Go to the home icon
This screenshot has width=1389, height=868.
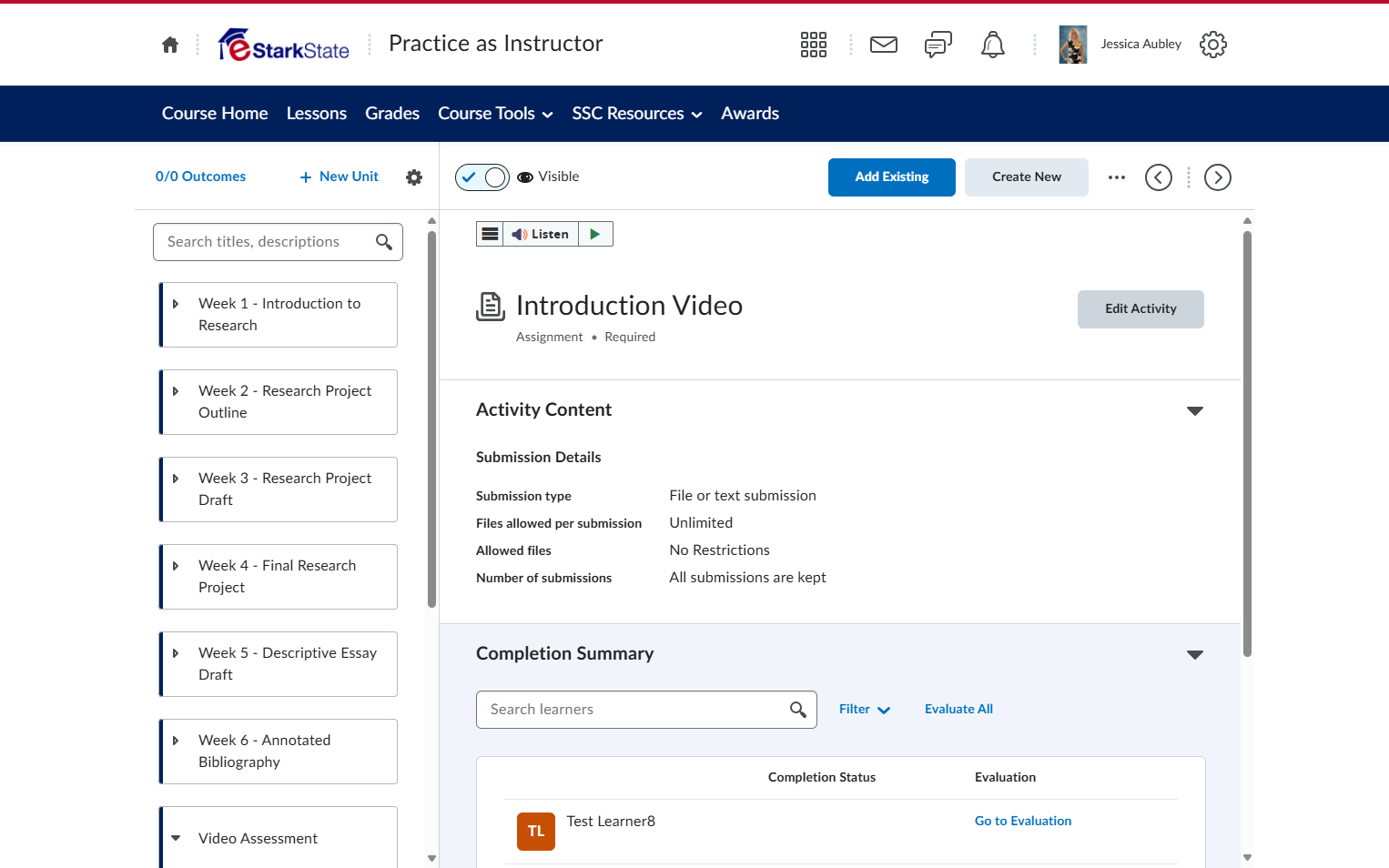[x=170, y=45]
